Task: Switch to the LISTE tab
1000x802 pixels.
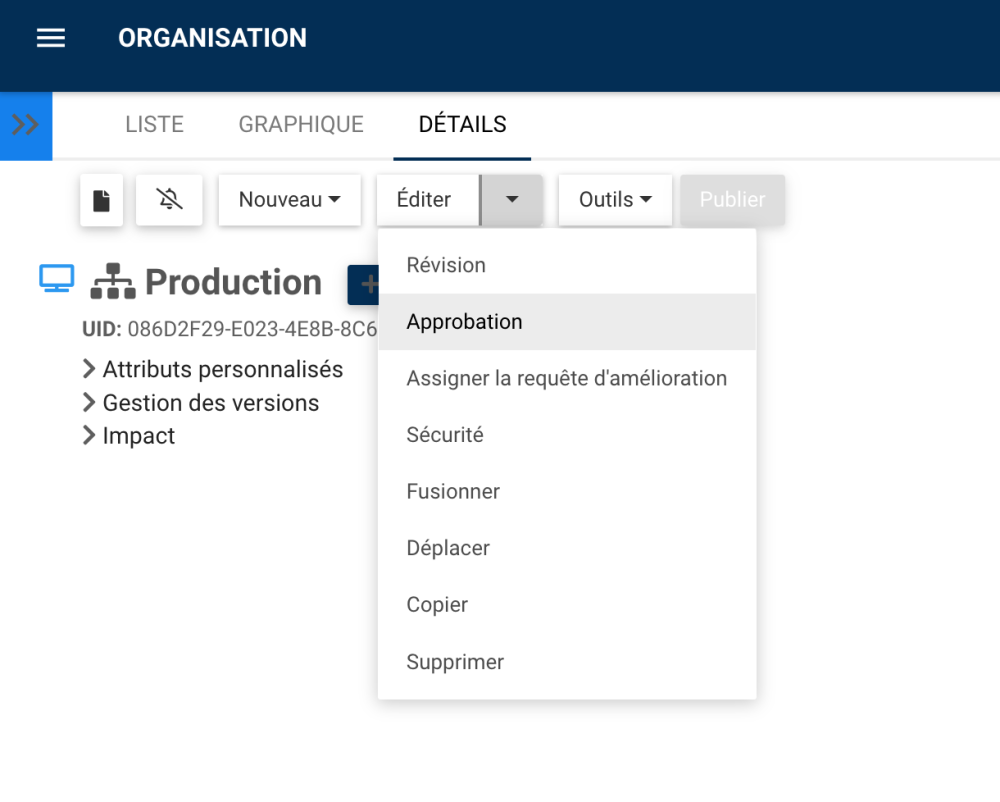Action: click(x=154, y=125)
